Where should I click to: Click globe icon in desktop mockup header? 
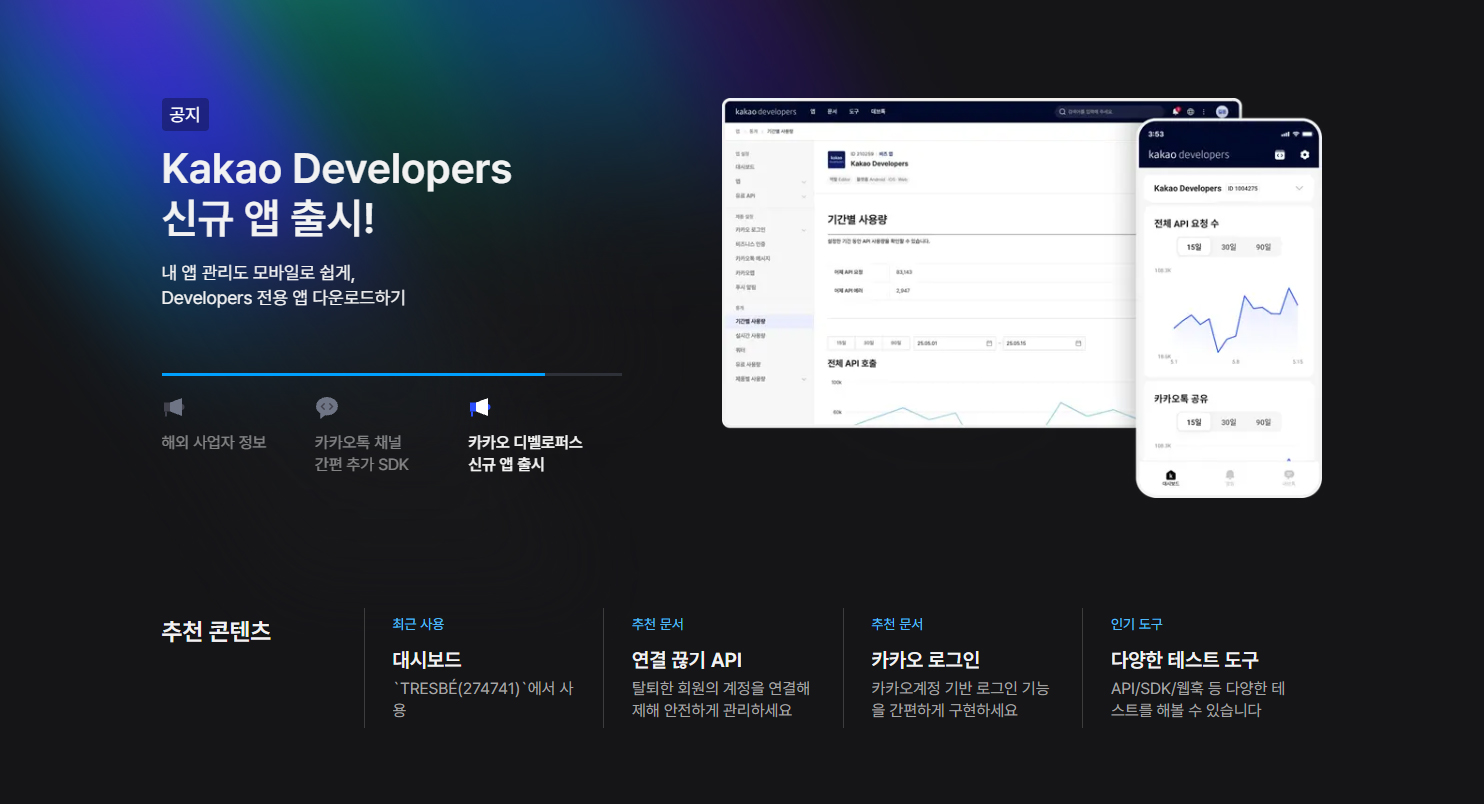pyautogui.click(x=1190, y=112)
